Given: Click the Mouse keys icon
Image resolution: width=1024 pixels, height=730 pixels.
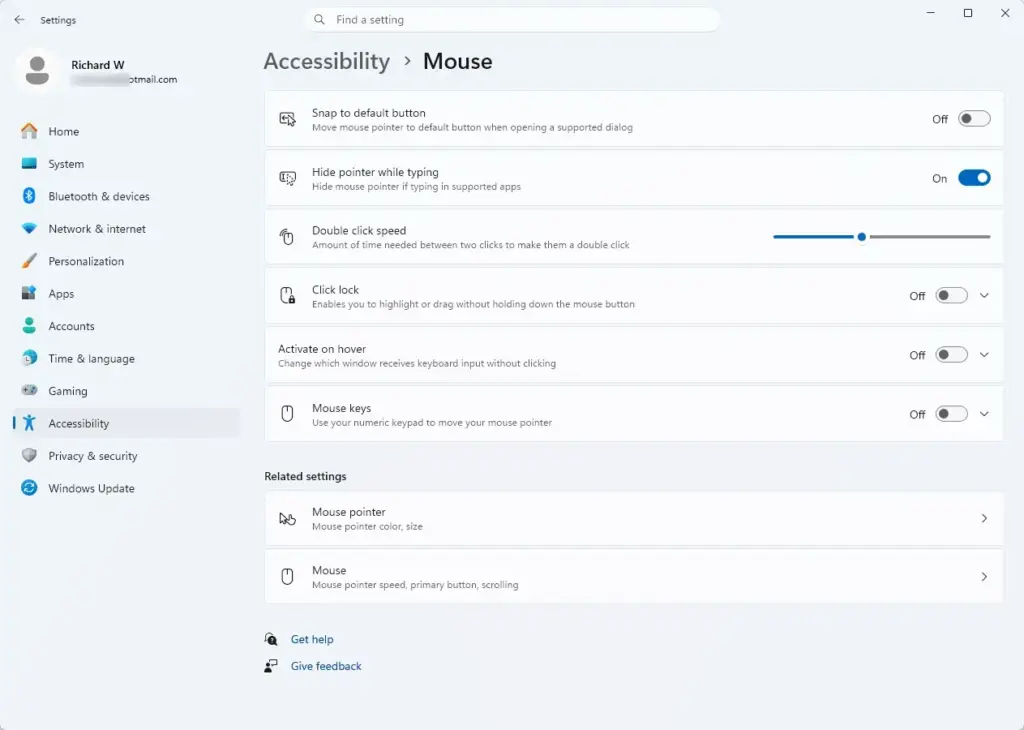Looking at the screenshot, I should pos(287,414).
